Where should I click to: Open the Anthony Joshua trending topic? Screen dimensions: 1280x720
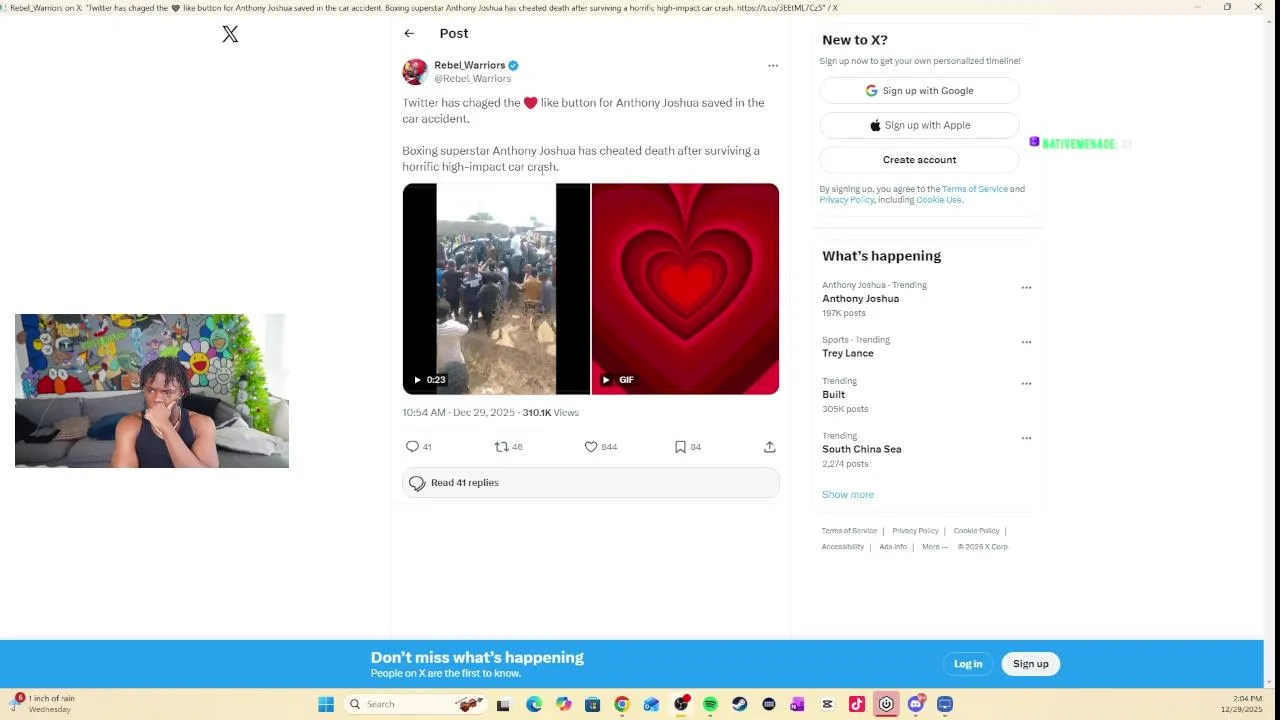(x=860, y=299)
